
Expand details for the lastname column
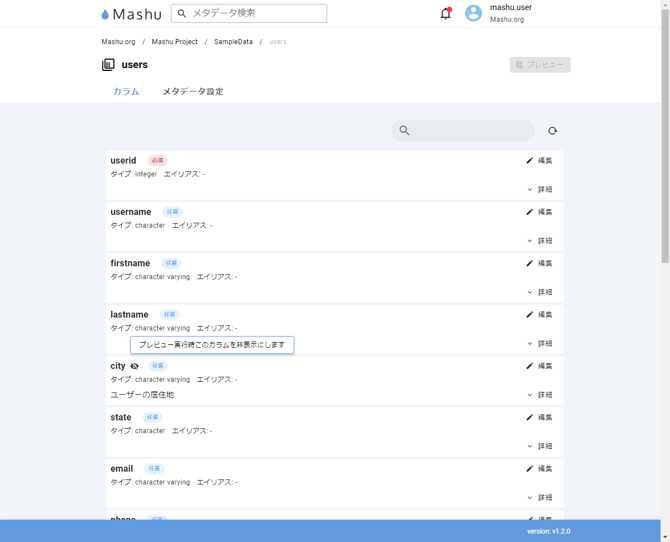coord(539,343)
